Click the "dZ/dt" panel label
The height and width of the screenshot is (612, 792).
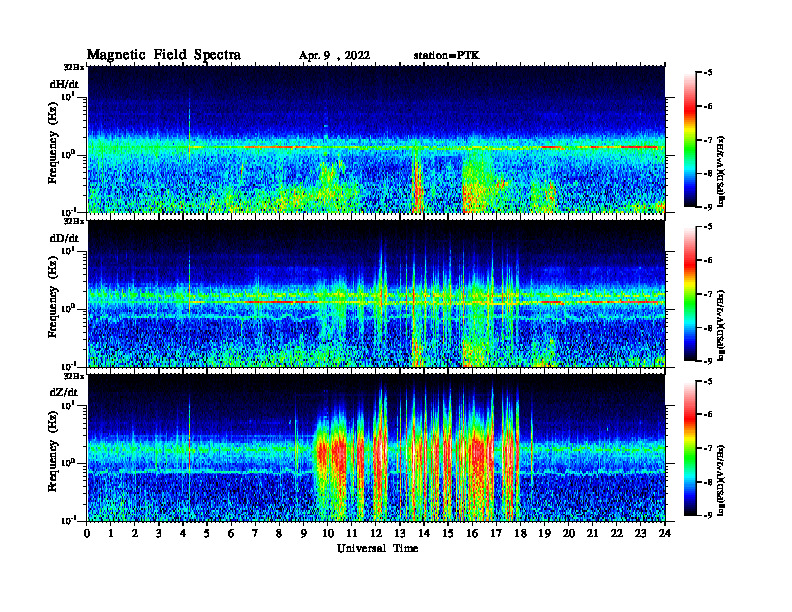coord(64,392)
